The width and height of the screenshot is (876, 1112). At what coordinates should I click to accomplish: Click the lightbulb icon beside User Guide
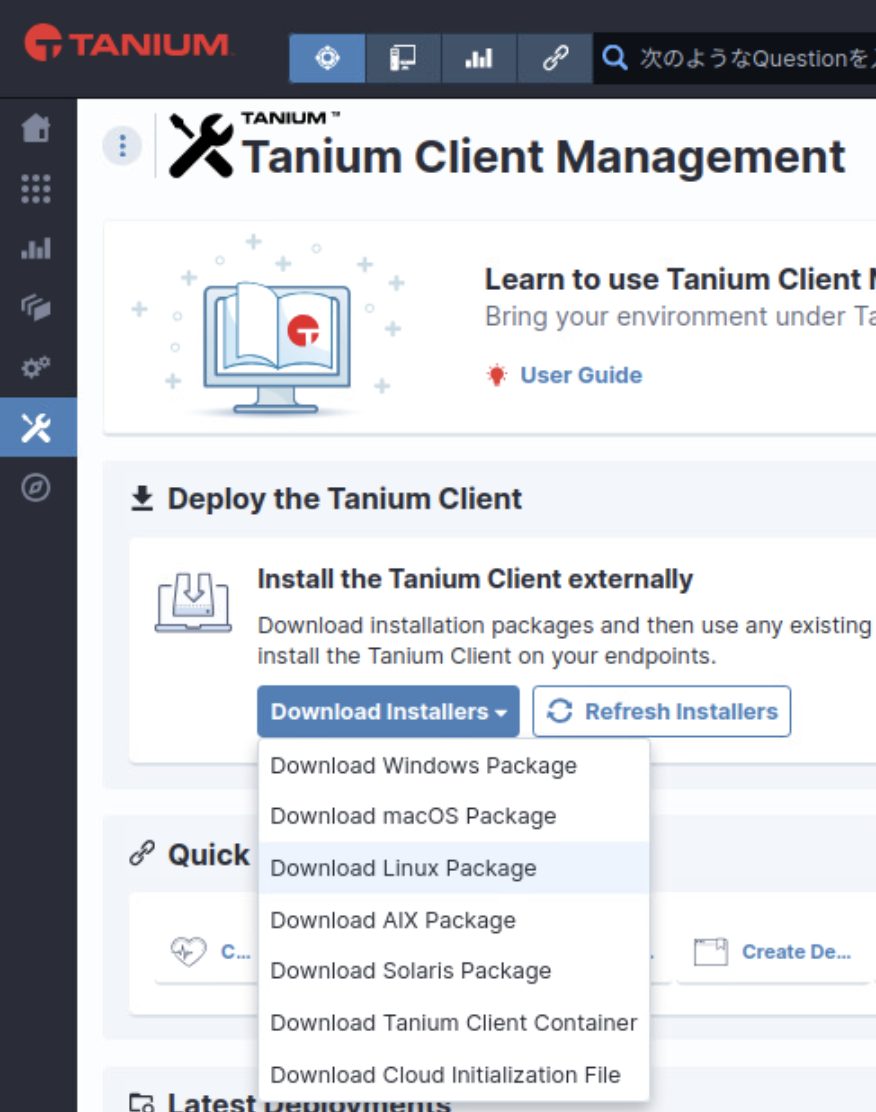point(497,374)
